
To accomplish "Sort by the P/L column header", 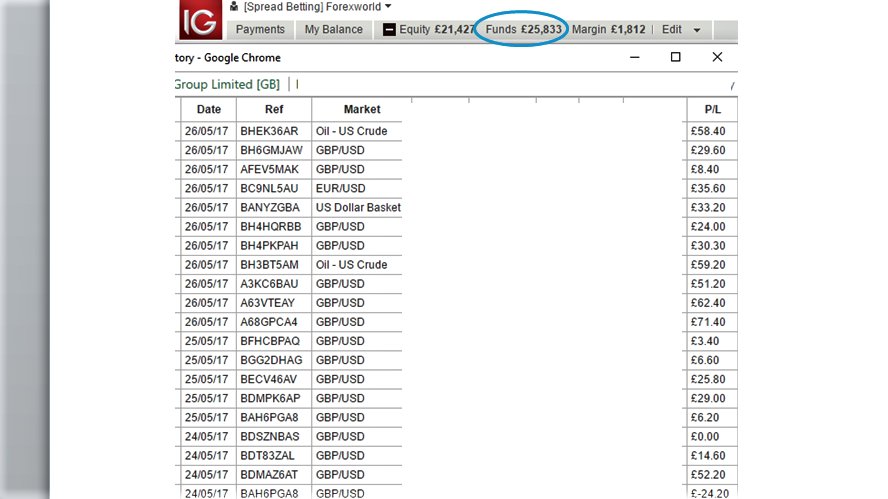I will click(x=712, y=109).
